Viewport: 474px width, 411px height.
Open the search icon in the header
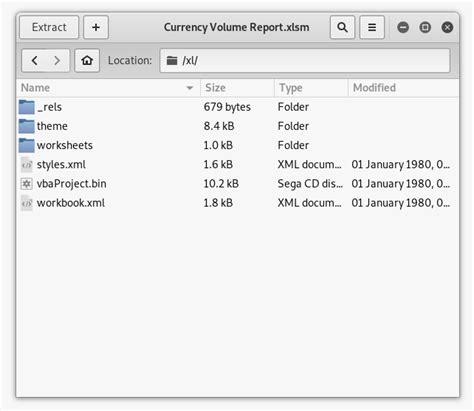(x=342, y=27)
